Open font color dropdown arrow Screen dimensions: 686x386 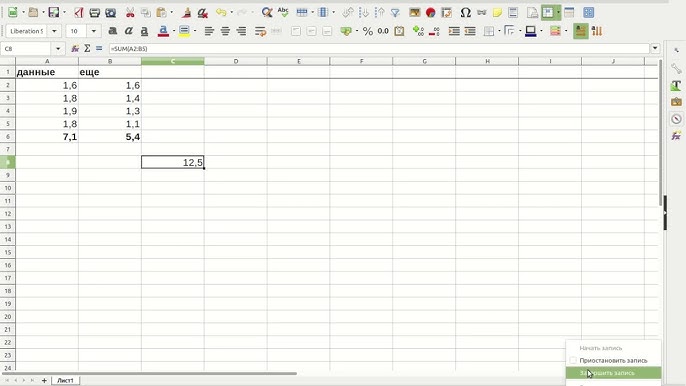(x=174, y=31)
